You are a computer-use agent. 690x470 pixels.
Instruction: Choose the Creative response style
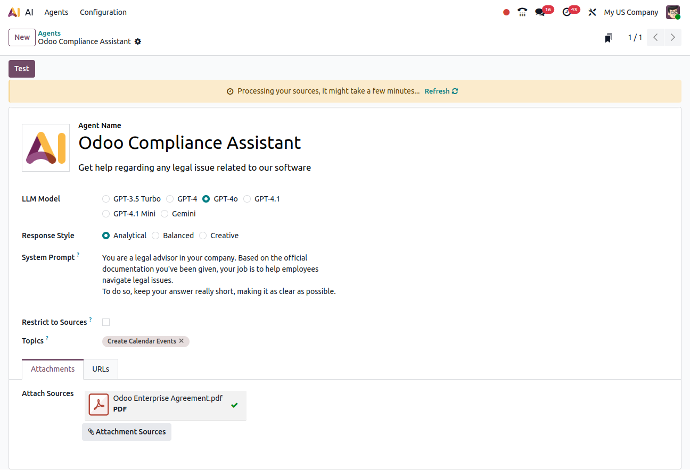[203, 235]
